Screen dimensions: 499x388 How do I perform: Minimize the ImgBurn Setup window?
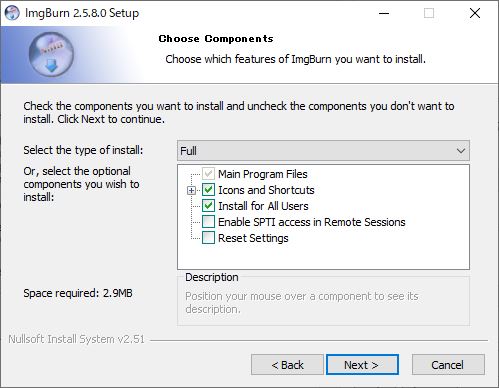(x=384, y=13)
